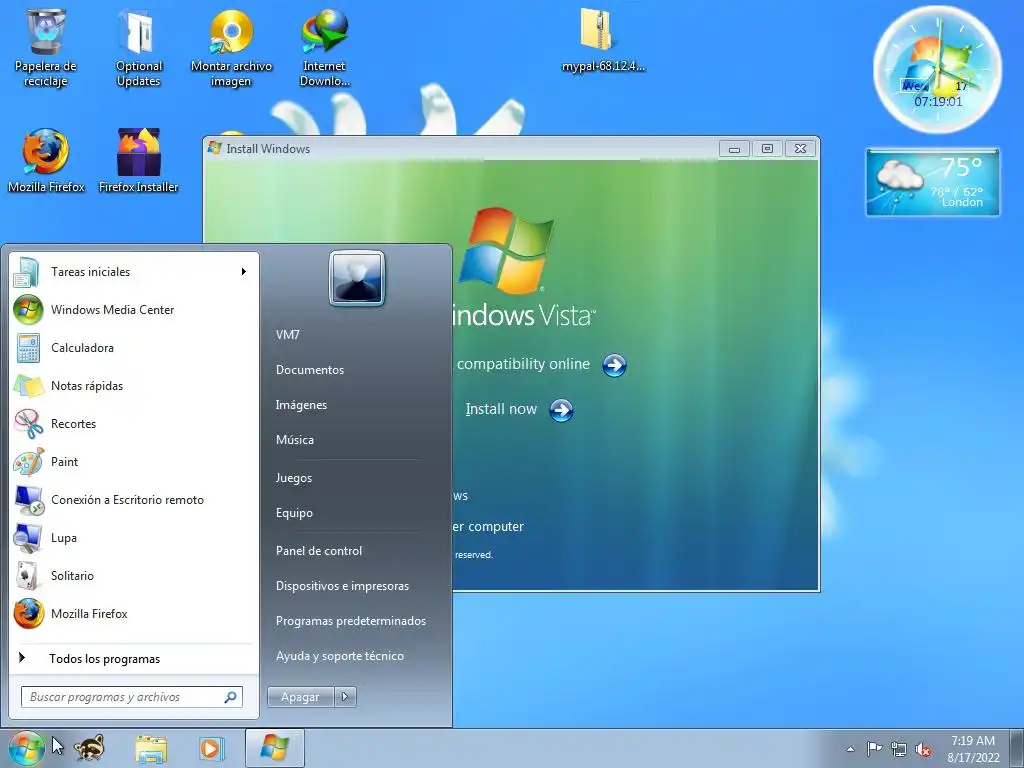Viewport: 1024px width, 768px height.
Task: Click the Apagar shutdown button
Action: tap(300, 697)
